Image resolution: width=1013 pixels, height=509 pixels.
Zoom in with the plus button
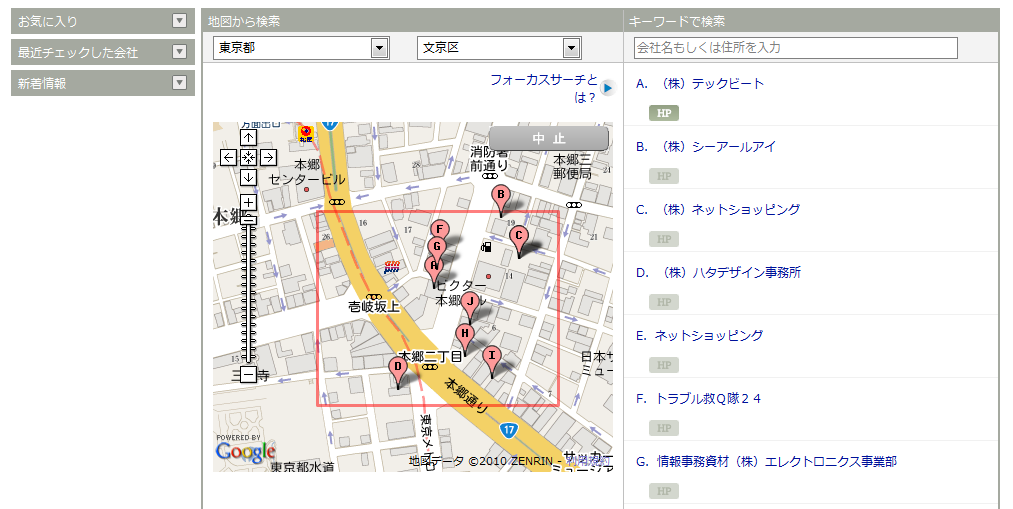tap(248, 202)
